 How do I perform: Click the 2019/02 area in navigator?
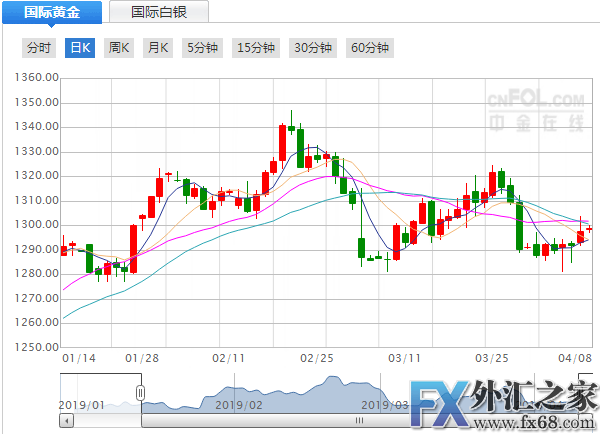coord(238,405)
